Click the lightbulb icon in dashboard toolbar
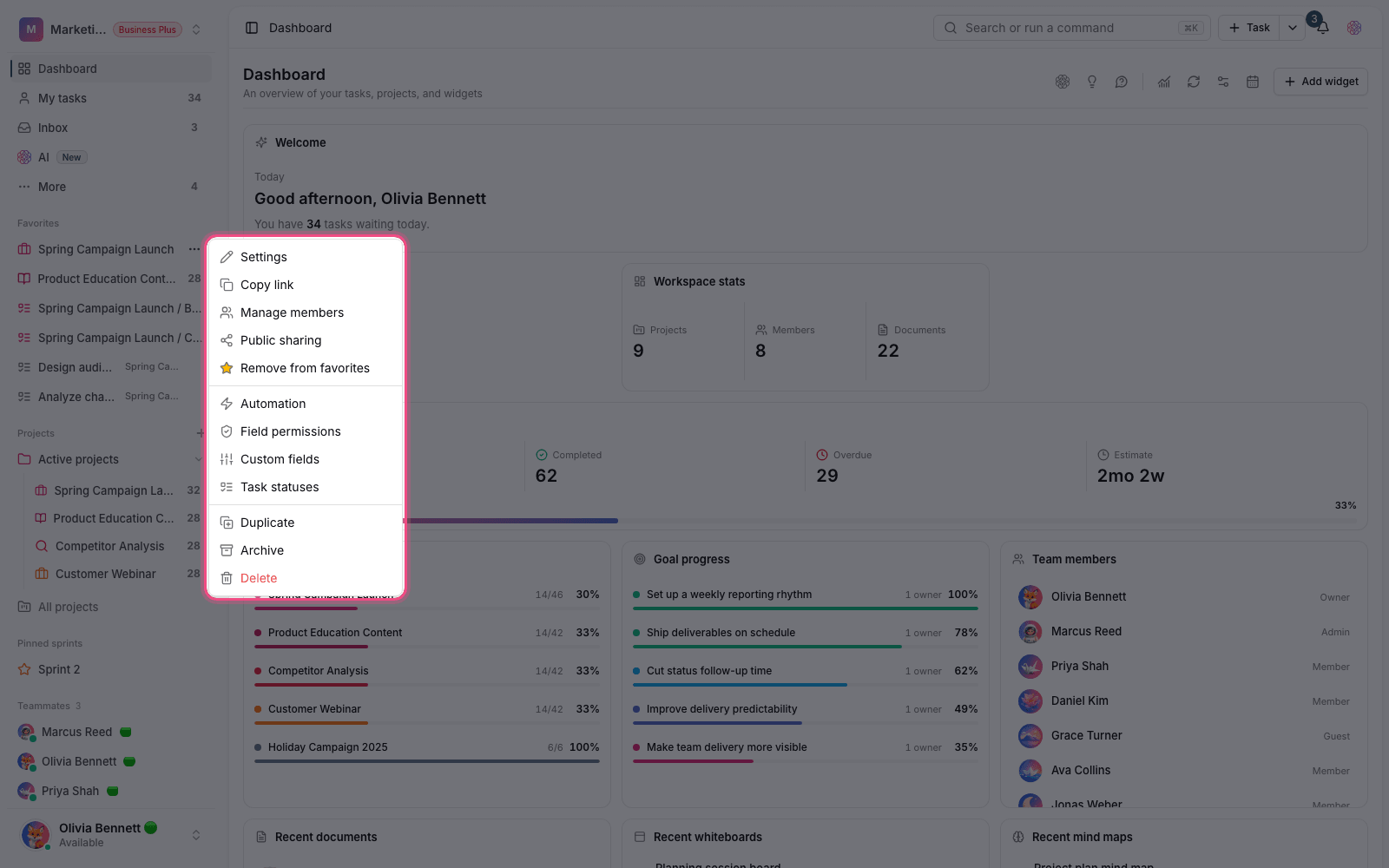 pos(1092,82)
